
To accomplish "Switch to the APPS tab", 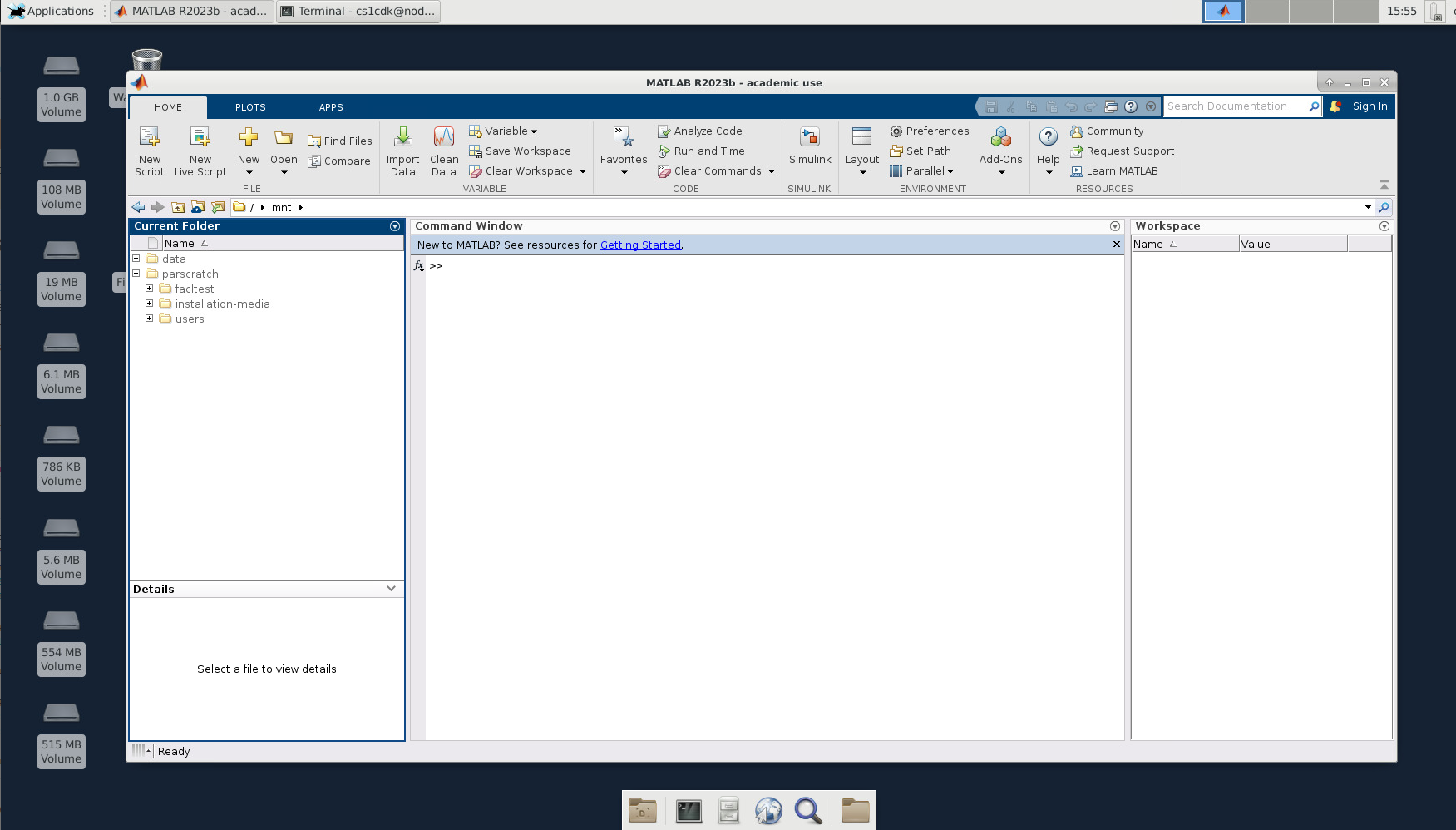I will (x=331, y=107).
